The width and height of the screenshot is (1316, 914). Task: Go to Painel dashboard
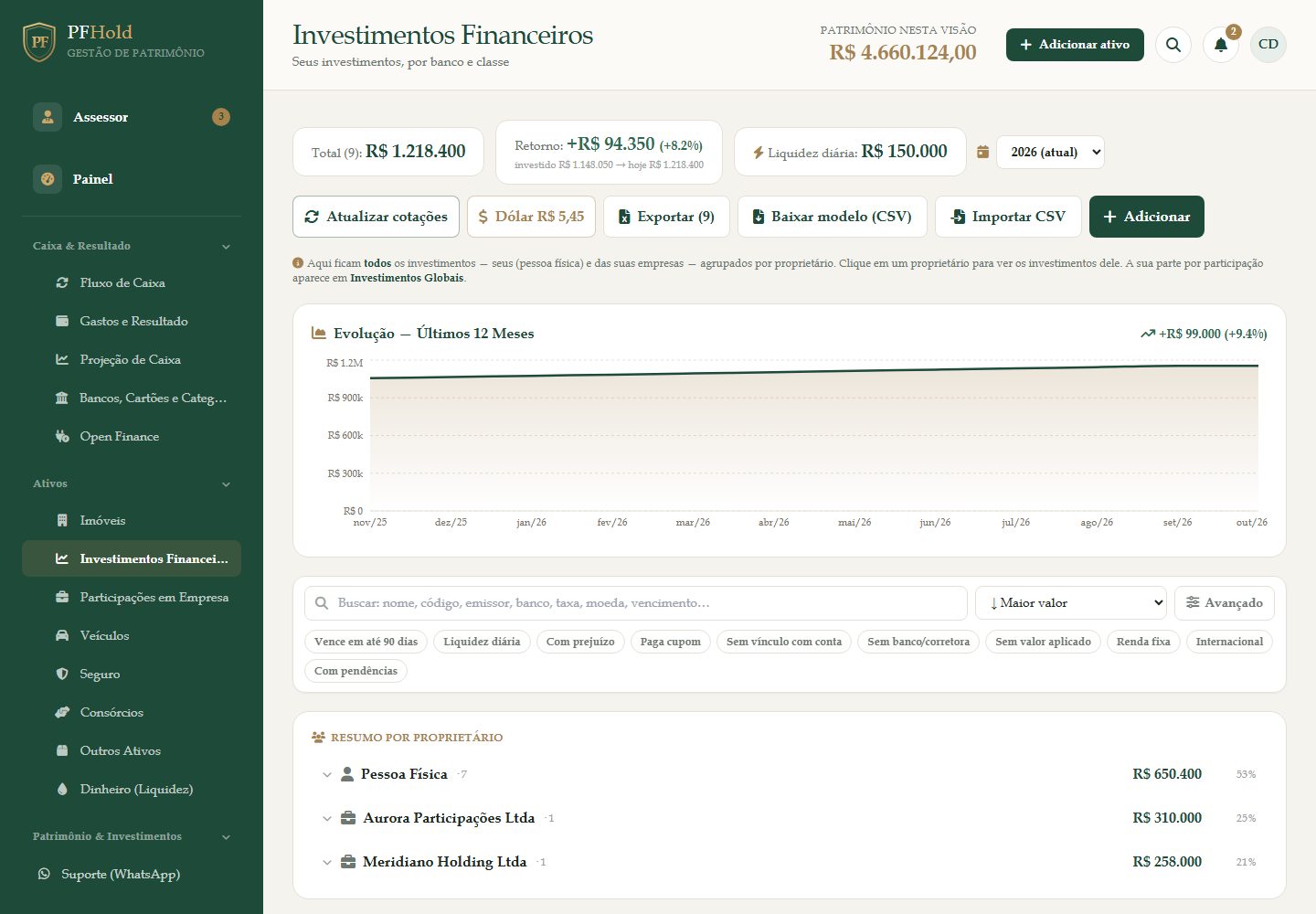point(132,179)
